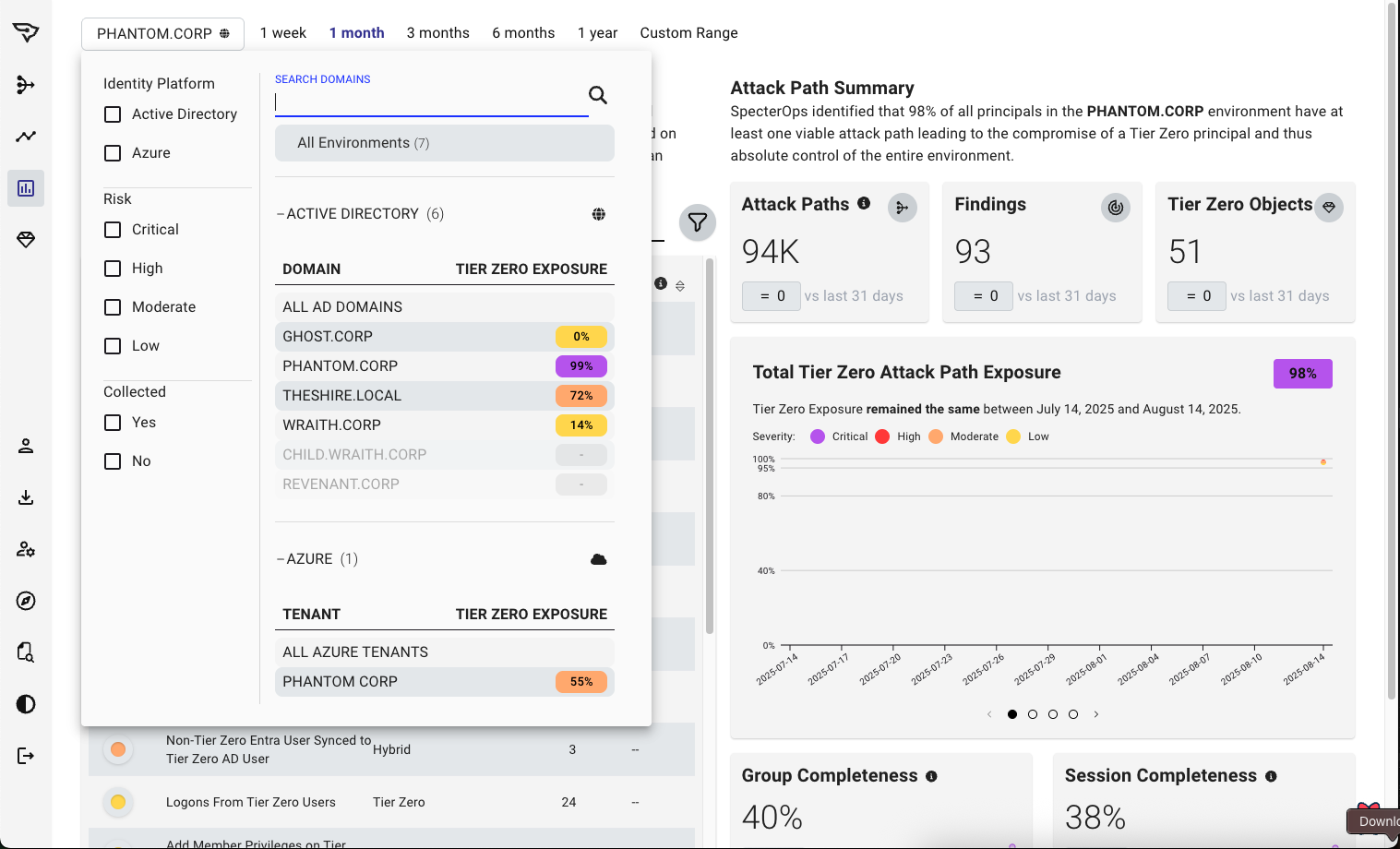This screenshot has height=849, width=1400.
Task: Enable the High risk checkbox
Action: click(113, 269)
